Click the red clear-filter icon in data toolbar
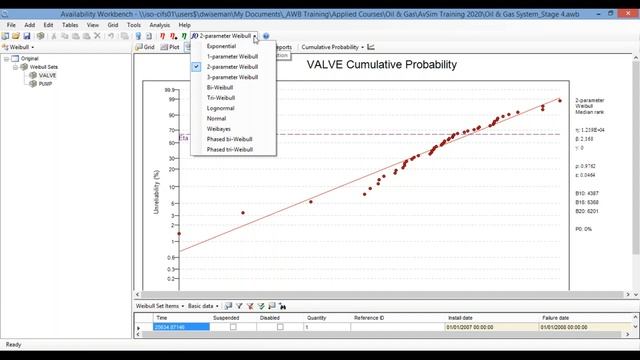Viewport: 640px width, 360px height. point(250,306)
